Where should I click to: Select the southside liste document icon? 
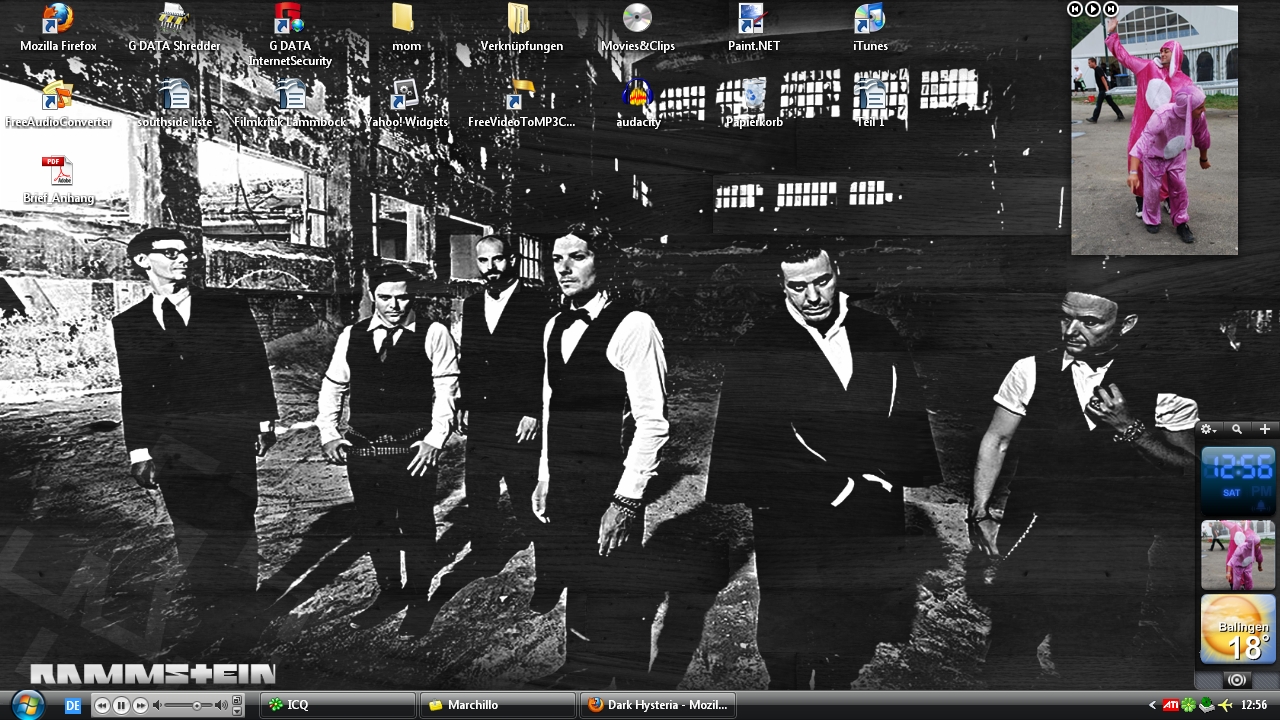tap(174, 104)
